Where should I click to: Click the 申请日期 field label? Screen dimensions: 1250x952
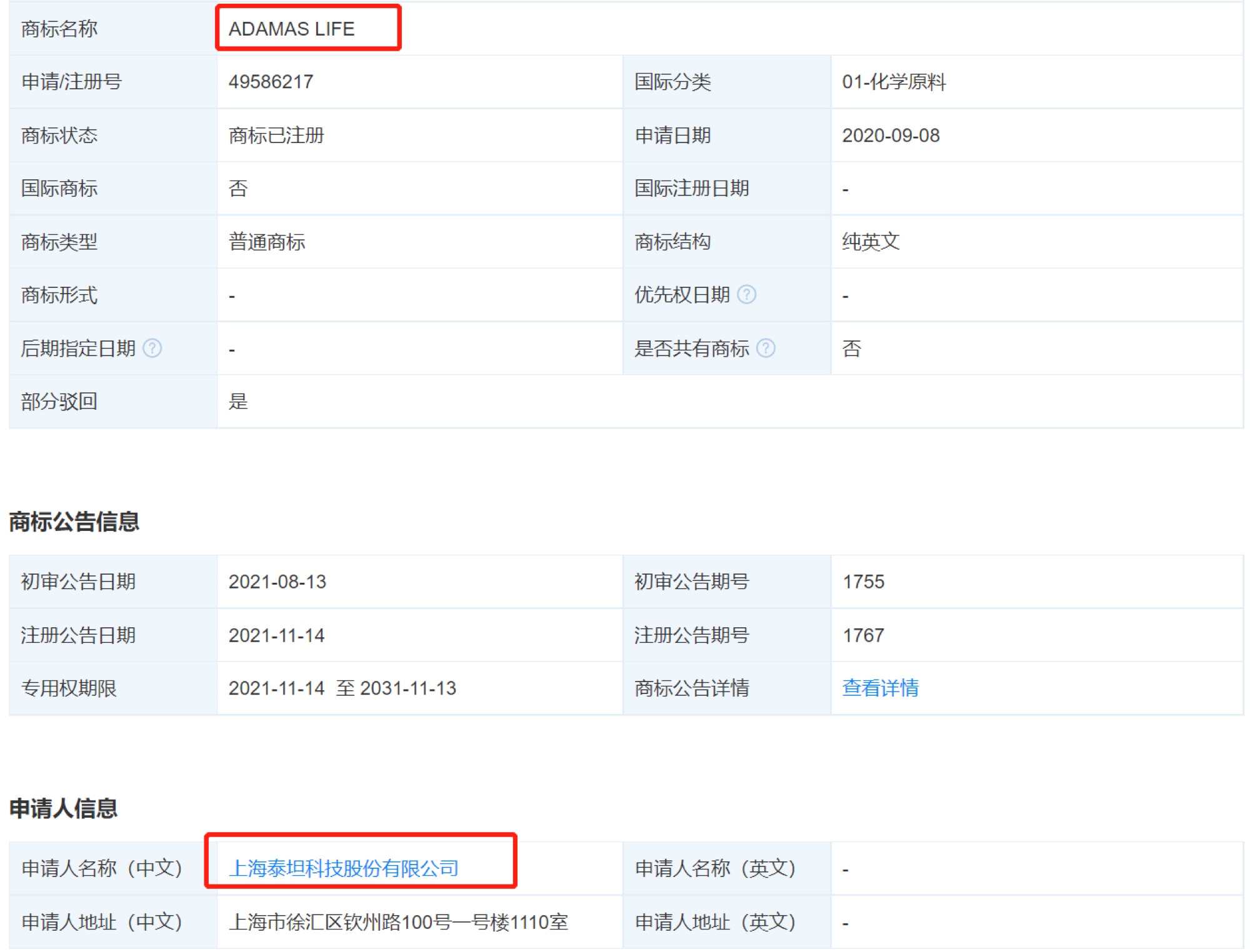(x=672, y=135)
